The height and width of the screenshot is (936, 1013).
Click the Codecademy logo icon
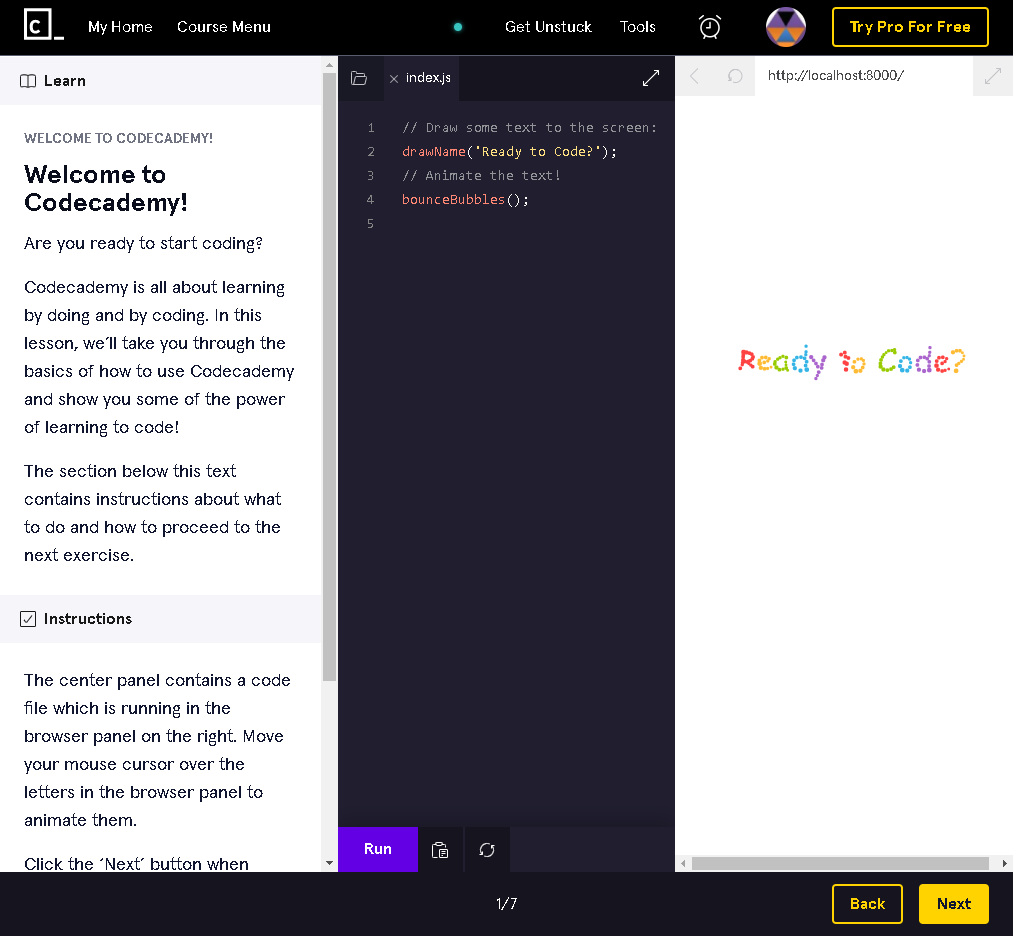(x=43, y=25)
